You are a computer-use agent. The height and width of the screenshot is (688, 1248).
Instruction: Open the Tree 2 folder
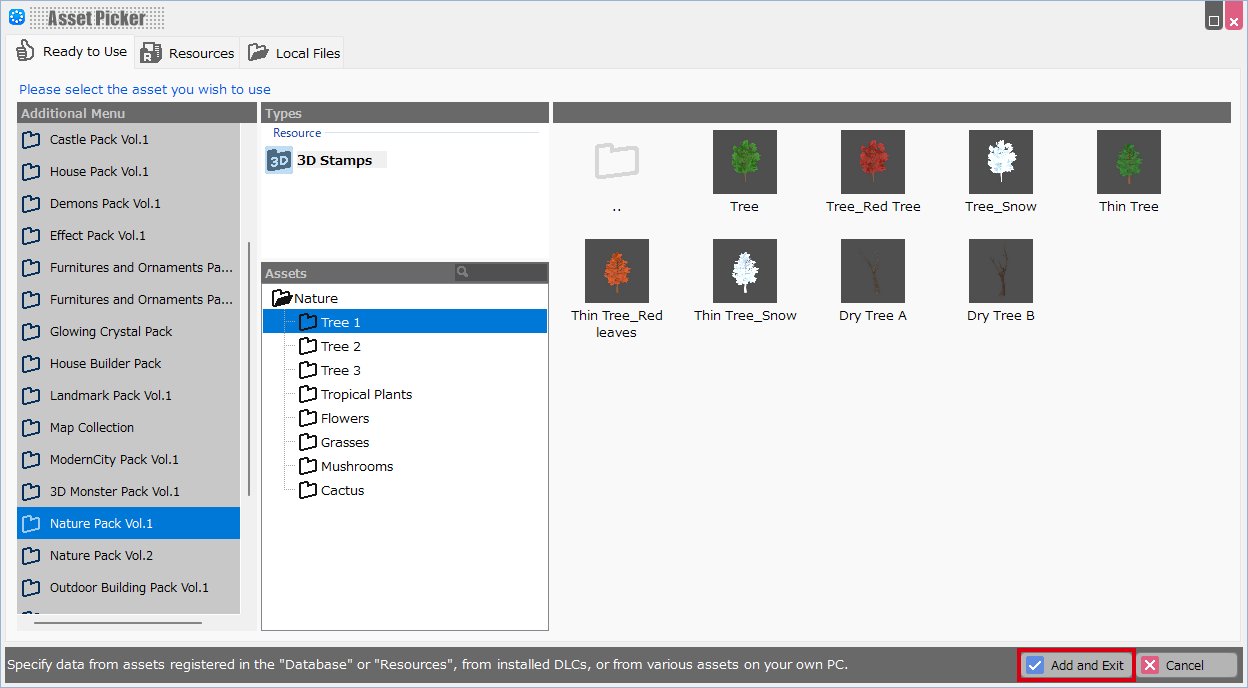pyautogui.click(x=340, y=346)
